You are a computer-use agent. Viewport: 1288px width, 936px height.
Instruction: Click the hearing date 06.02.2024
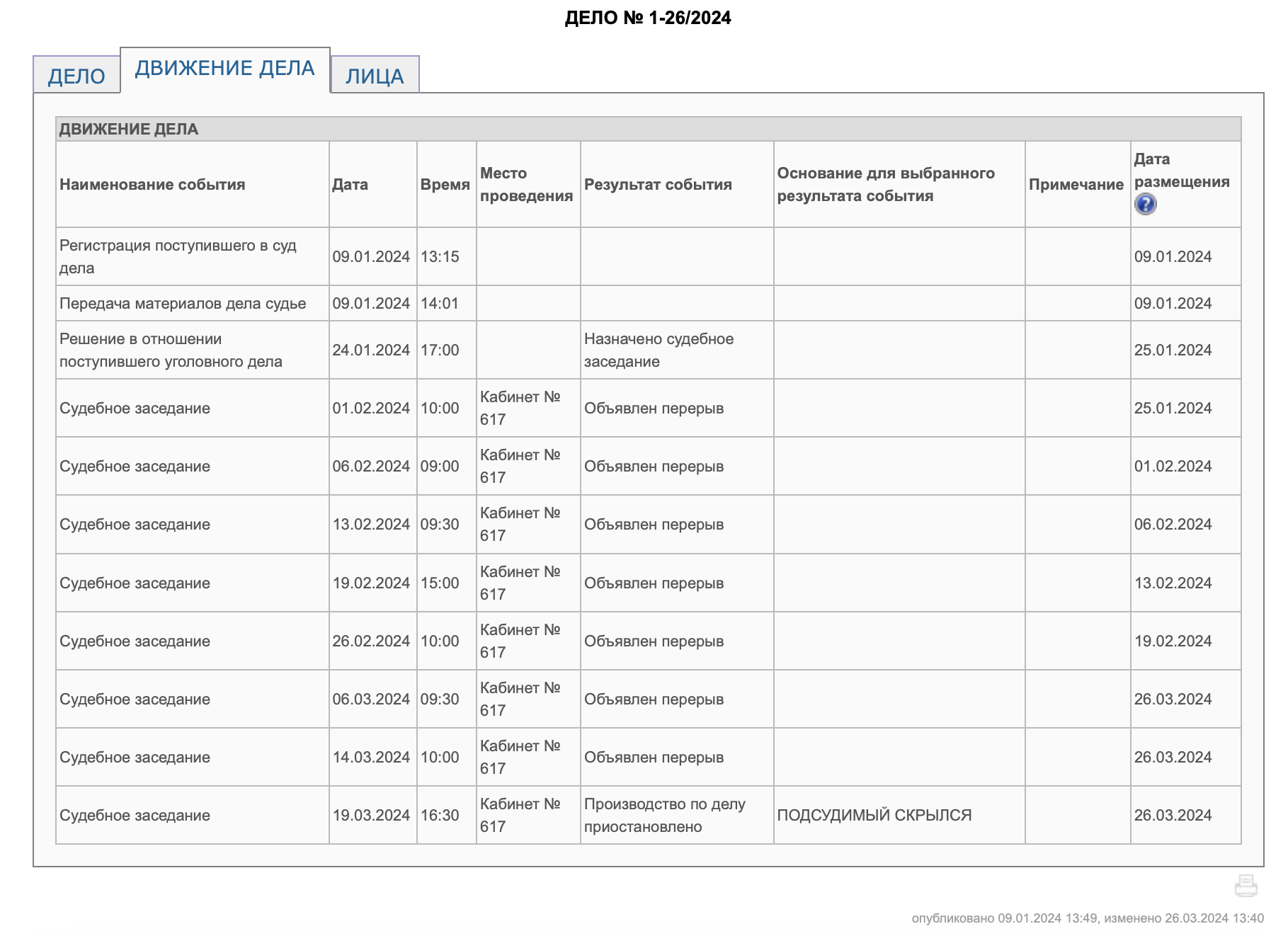click(371, 466)
